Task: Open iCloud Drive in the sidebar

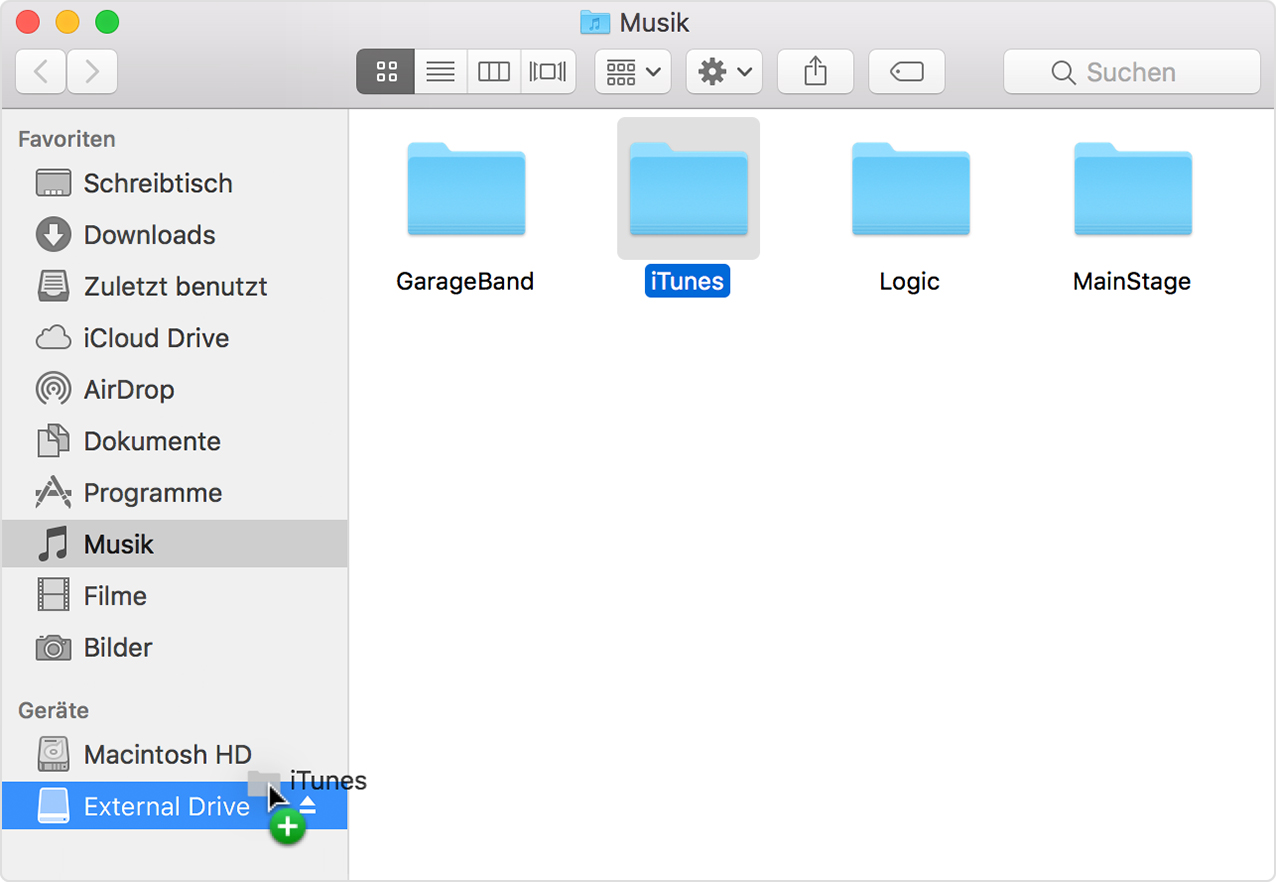Action: pyautogui.click(x=174, y=338)
